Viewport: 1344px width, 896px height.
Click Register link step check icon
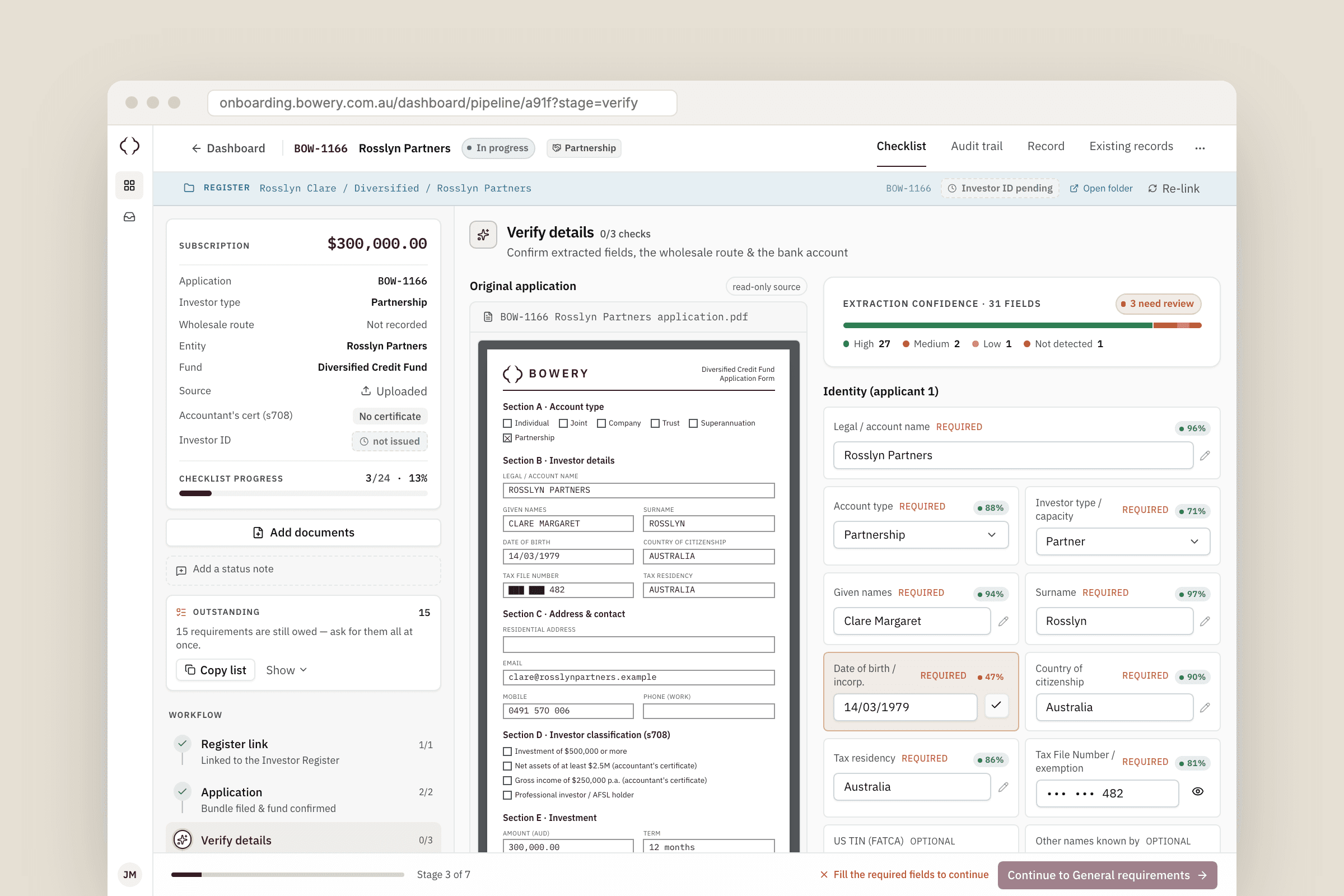click(x=183, y=744)
